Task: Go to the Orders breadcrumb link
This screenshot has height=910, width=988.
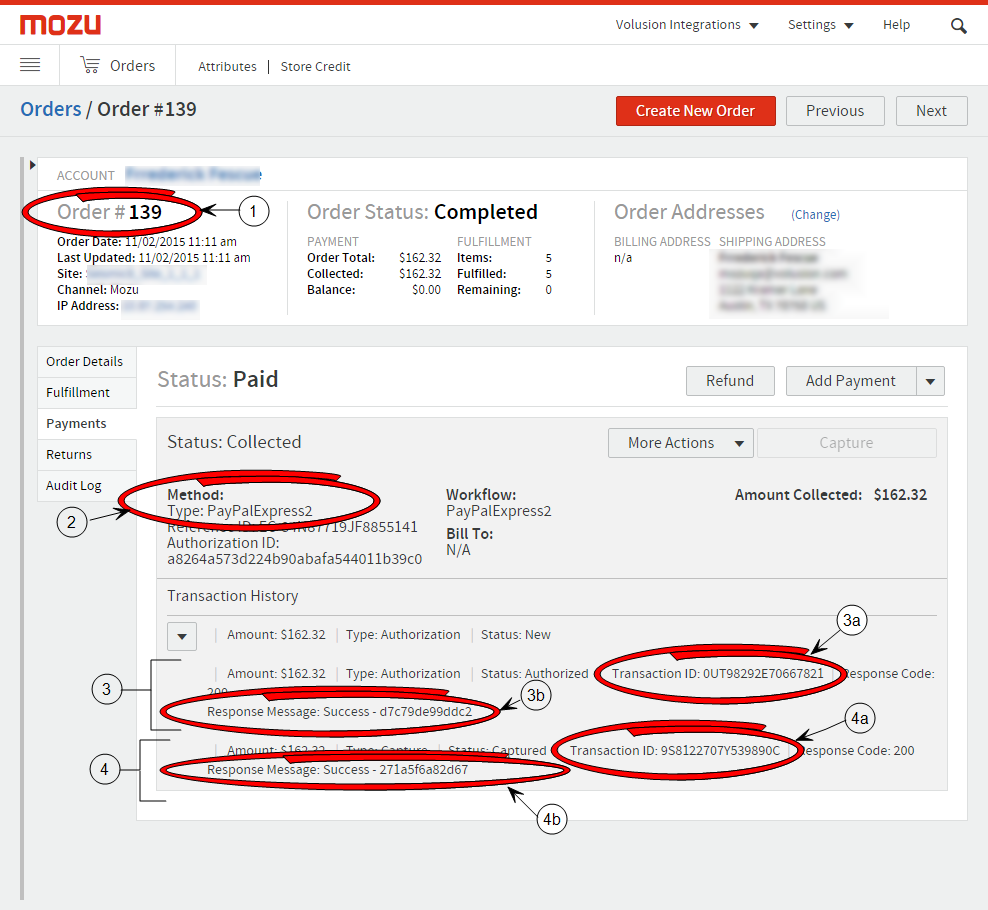Action: point(50,109)
